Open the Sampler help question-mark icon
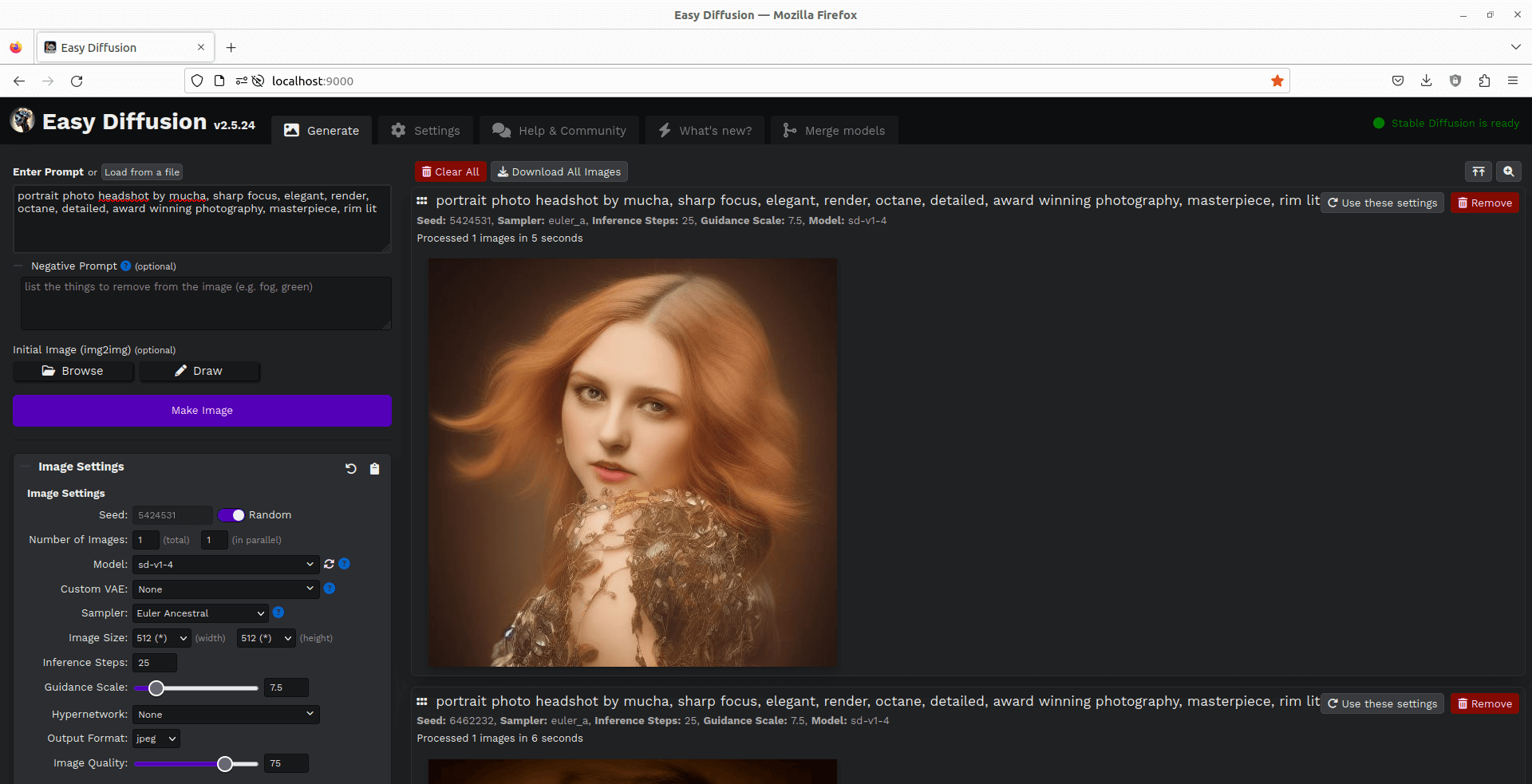Viewport: 1532px width, 784px height. coord(278,613)
